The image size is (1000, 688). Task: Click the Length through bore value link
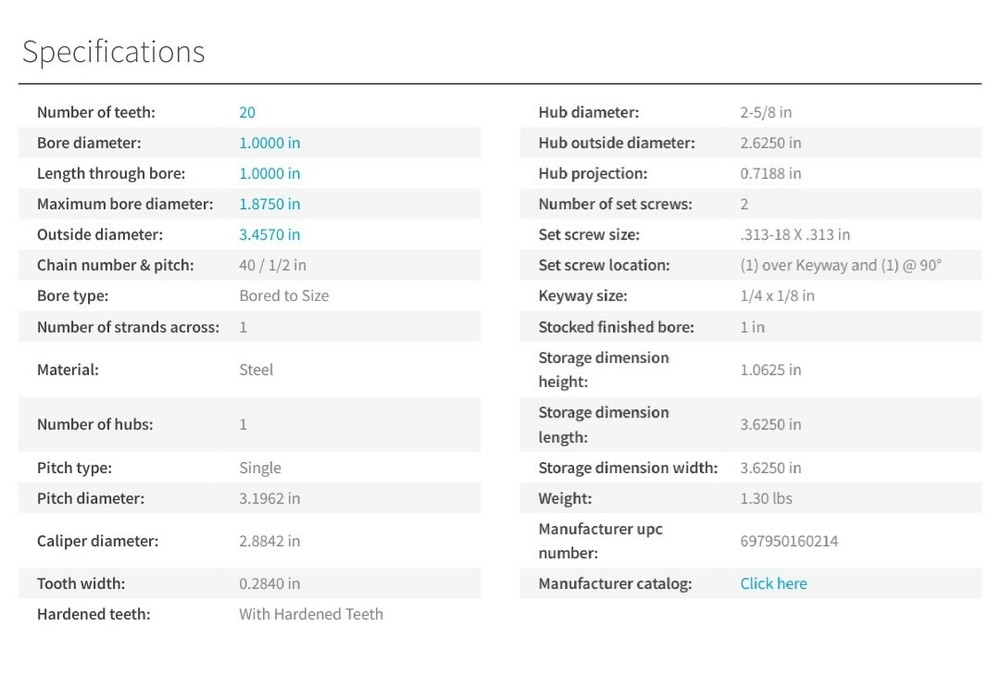[x=269, y=174]
